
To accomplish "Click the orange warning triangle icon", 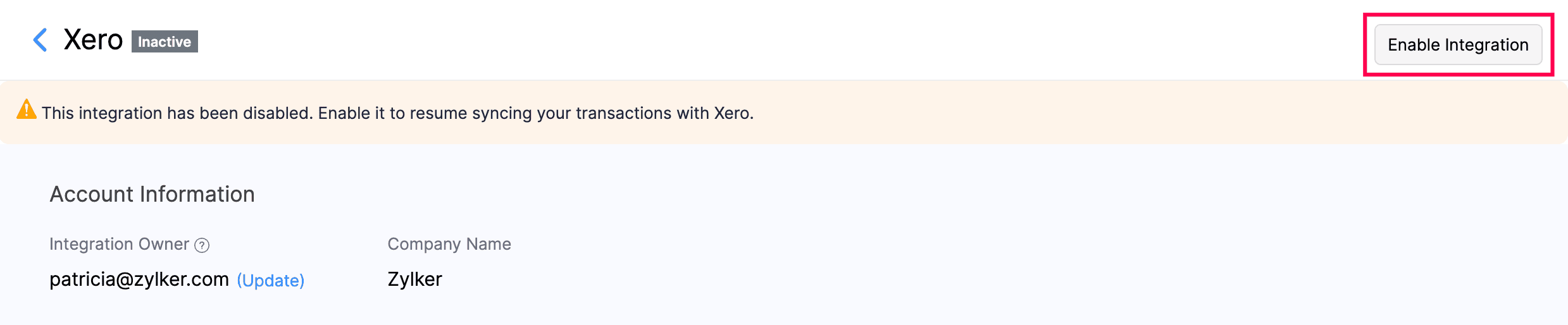I will pos(27,110).
